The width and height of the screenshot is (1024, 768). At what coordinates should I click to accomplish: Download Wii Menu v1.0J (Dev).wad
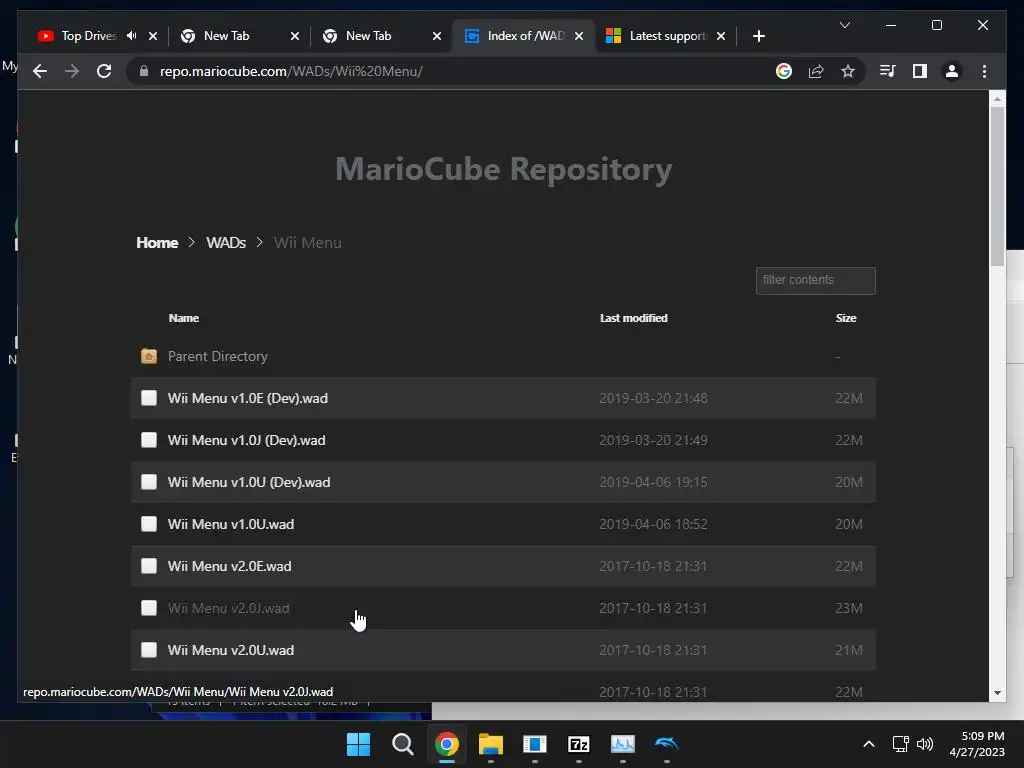tap(246, 440)
